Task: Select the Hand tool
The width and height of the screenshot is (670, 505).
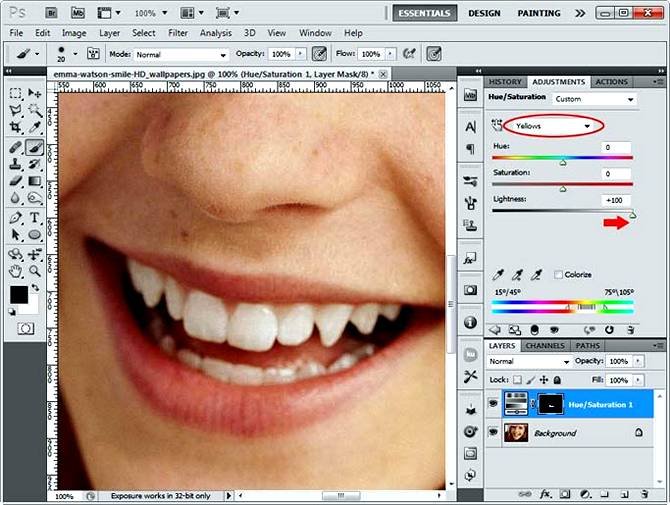Action: (15, 271)
